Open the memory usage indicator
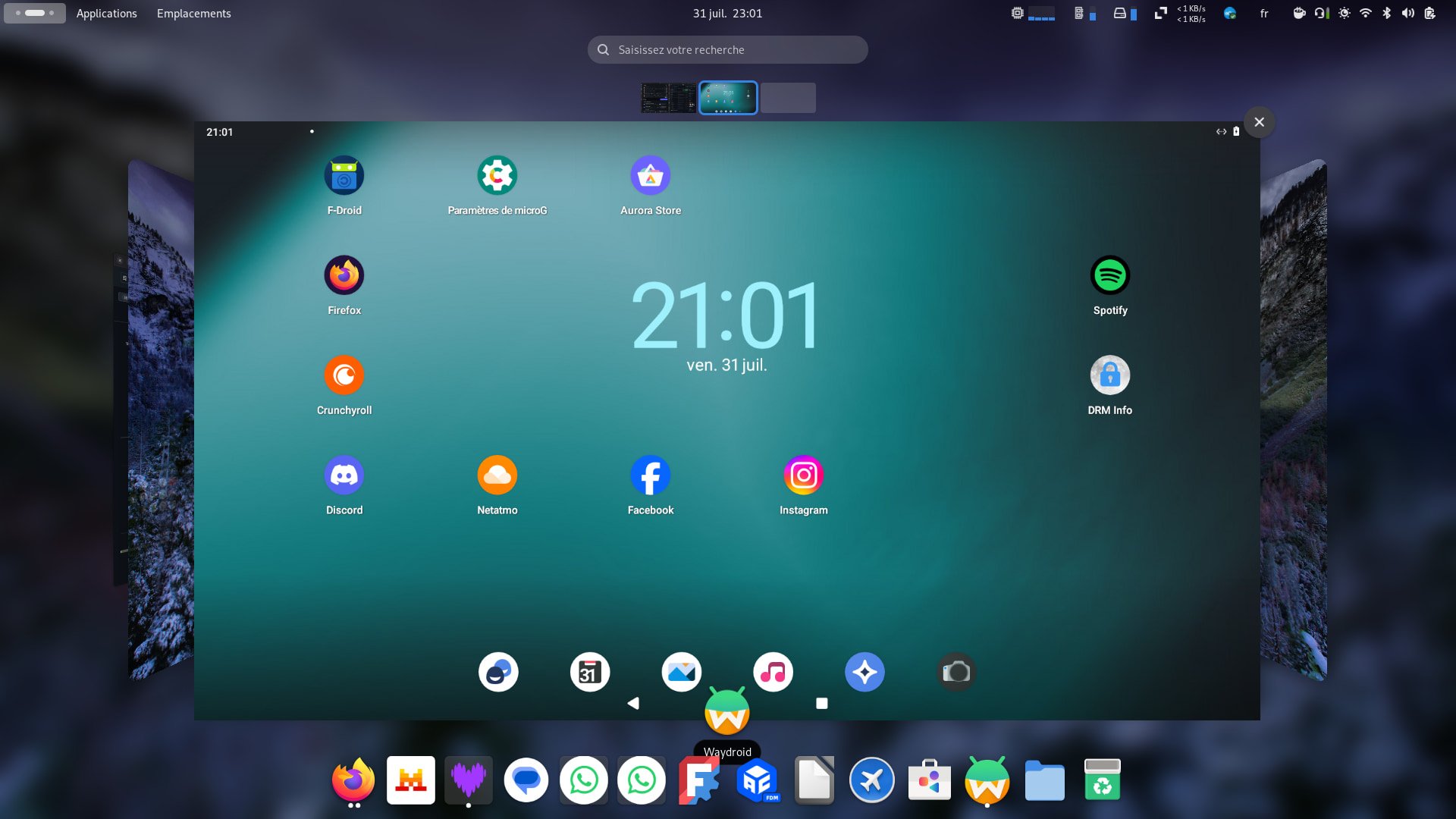 pyautogui.click(x=1085, y=14)
